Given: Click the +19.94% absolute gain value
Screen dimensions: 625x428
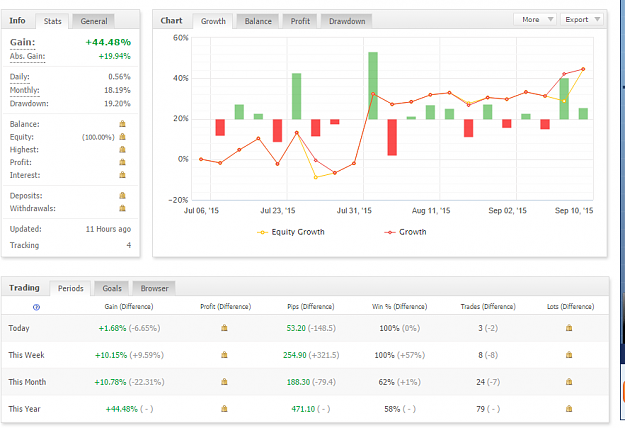Looking at the screenshot, I should click(x=114, y=56).
